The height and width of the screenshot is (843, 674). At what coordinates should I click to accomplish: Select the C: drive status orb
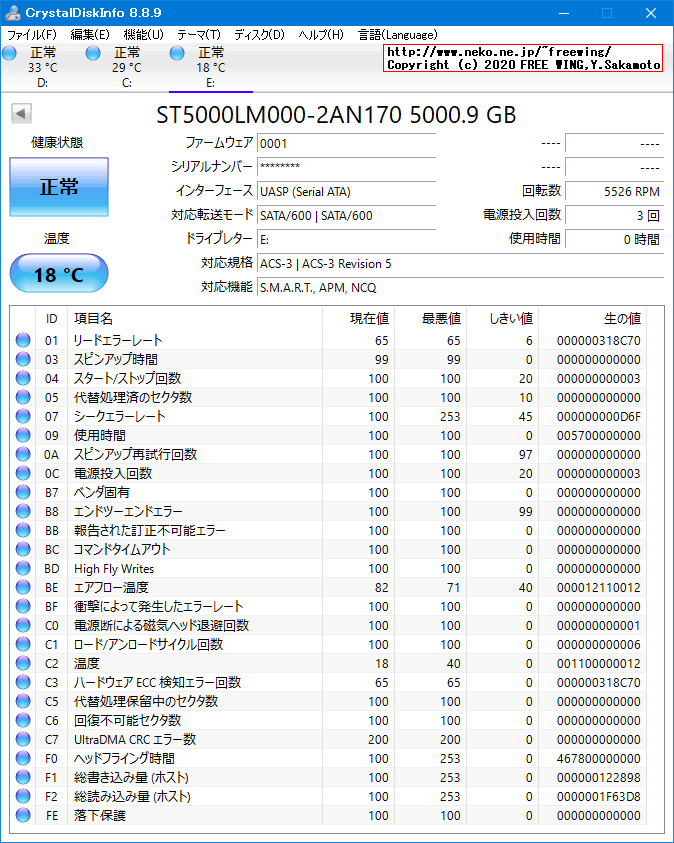tap(93, 53)
